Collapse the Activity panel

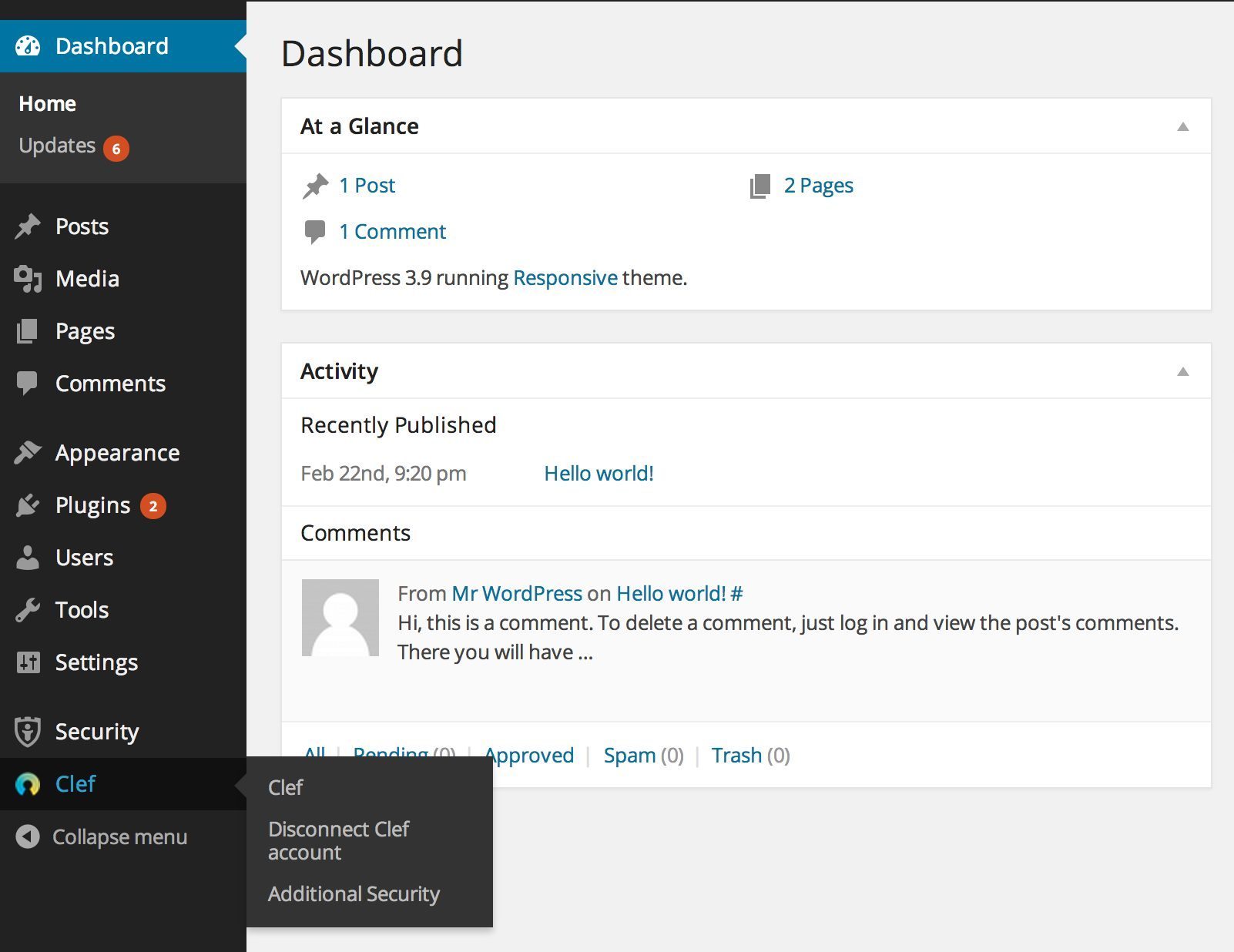pyautogui.click(x=1183, y=371)
